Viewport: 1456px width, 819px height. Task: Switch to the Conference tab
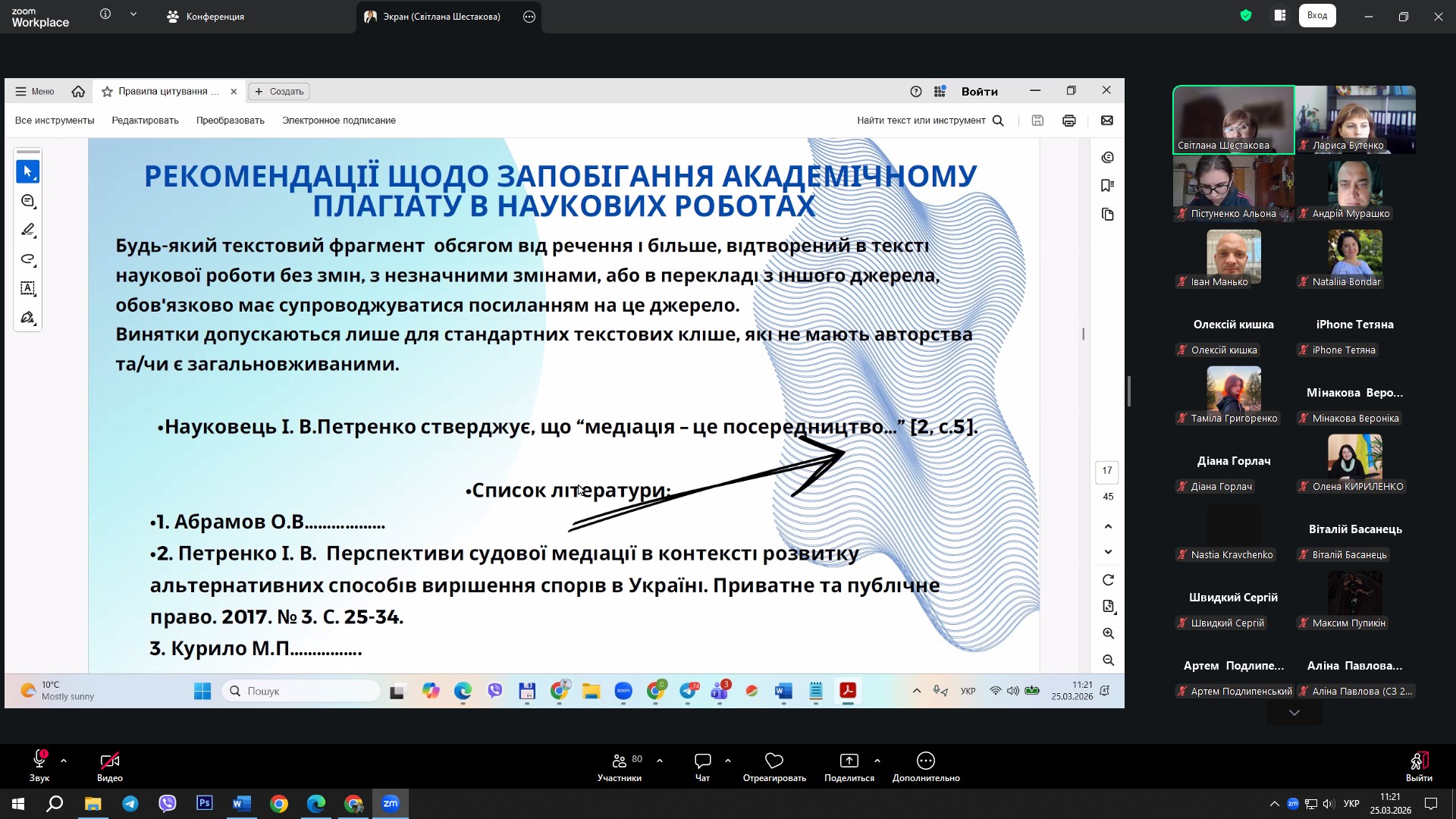(206, 17)
